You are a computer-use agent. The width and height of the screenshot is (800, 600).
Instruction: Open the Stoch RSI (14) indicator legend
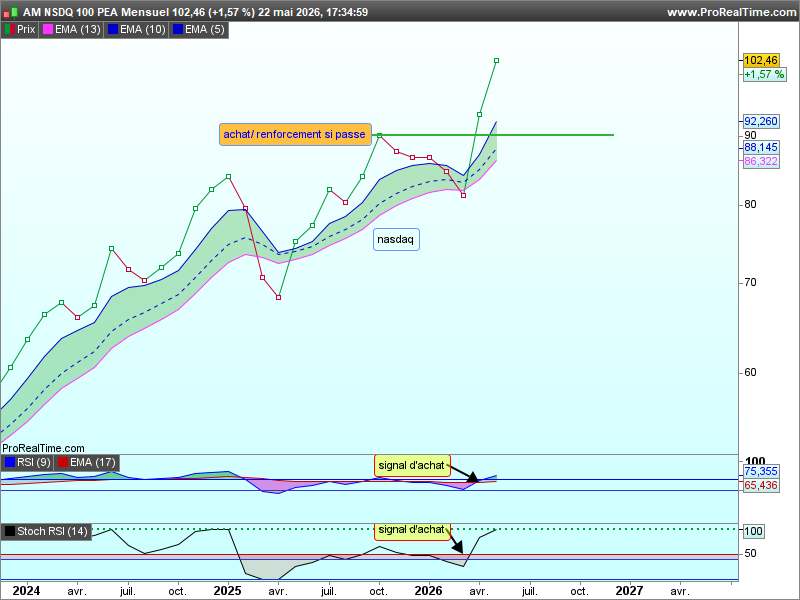46,531
